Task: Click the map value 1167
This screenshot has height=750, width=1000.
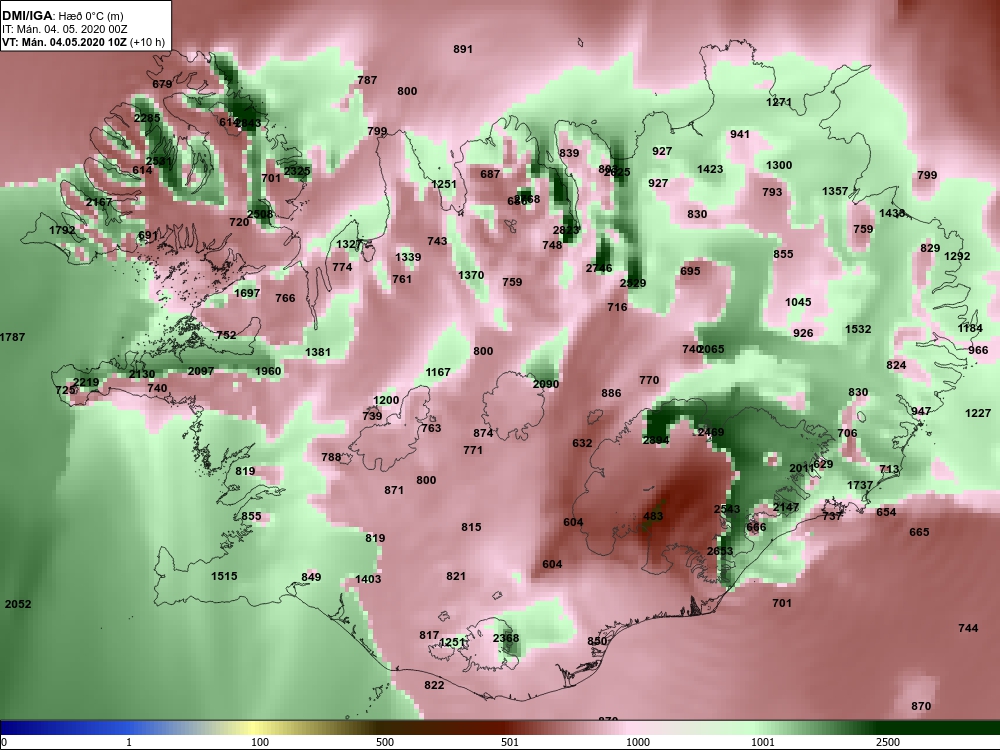Action: pyautogui.click(x=438, y=372)
